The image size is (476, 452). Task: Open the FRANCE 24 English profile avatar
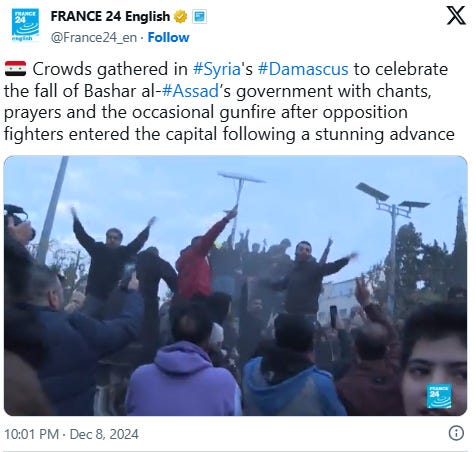tap(25, 25)
